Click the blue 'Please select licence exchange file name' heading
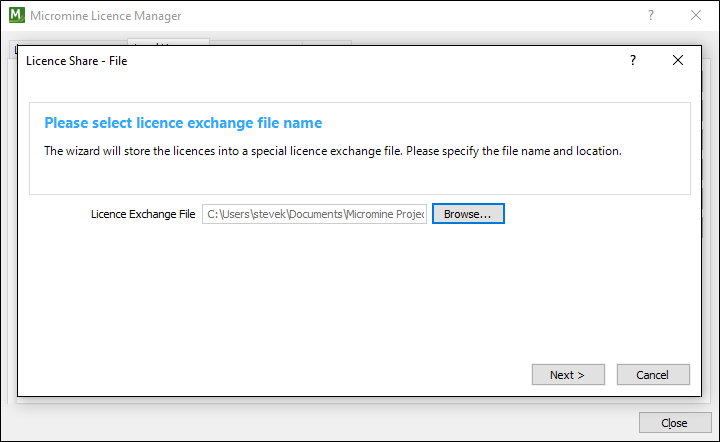The image size is (720, 442). coord(183,123)
